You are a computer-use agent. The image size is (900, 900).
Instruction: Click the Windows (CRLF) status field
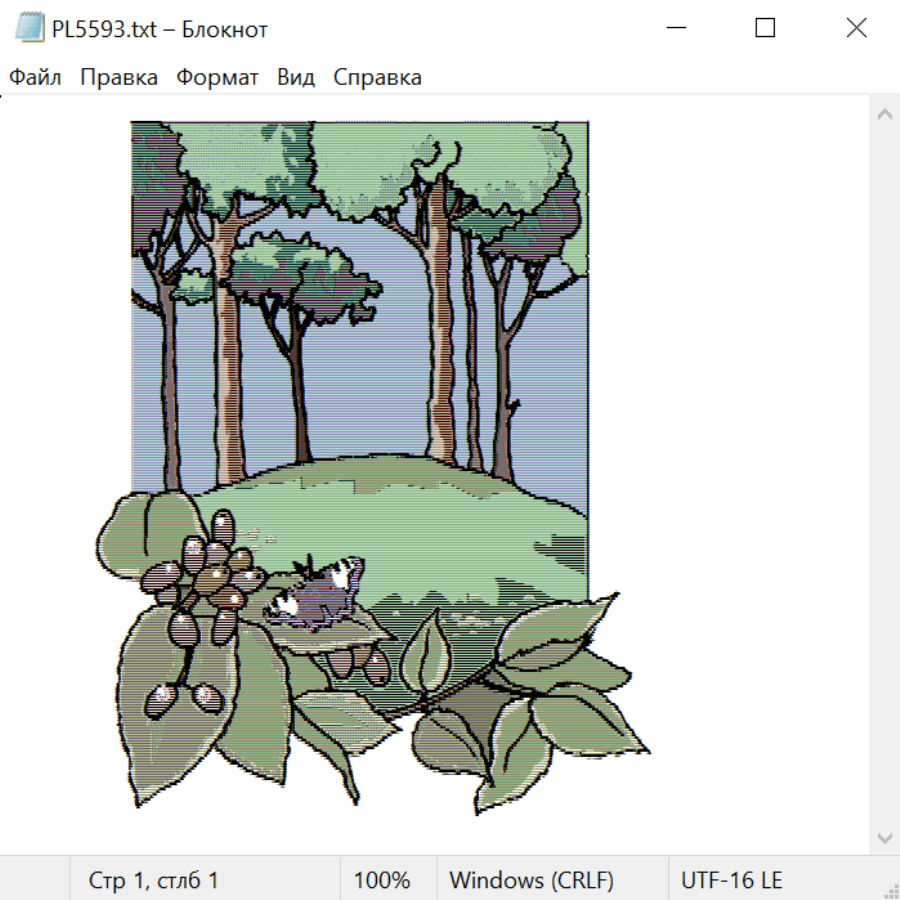tap(531, 880)
